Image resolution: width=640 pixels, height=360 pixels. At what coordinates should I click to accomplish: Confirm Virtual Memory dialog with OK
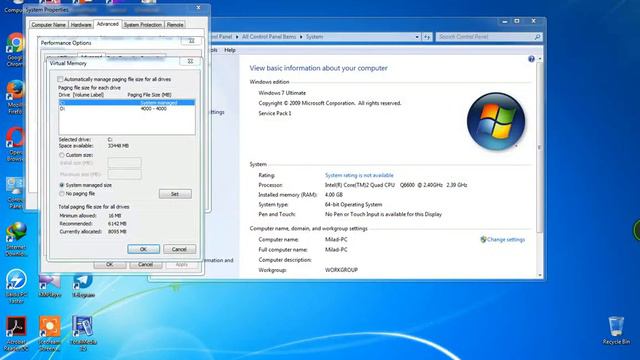click(x=143, y=249)
